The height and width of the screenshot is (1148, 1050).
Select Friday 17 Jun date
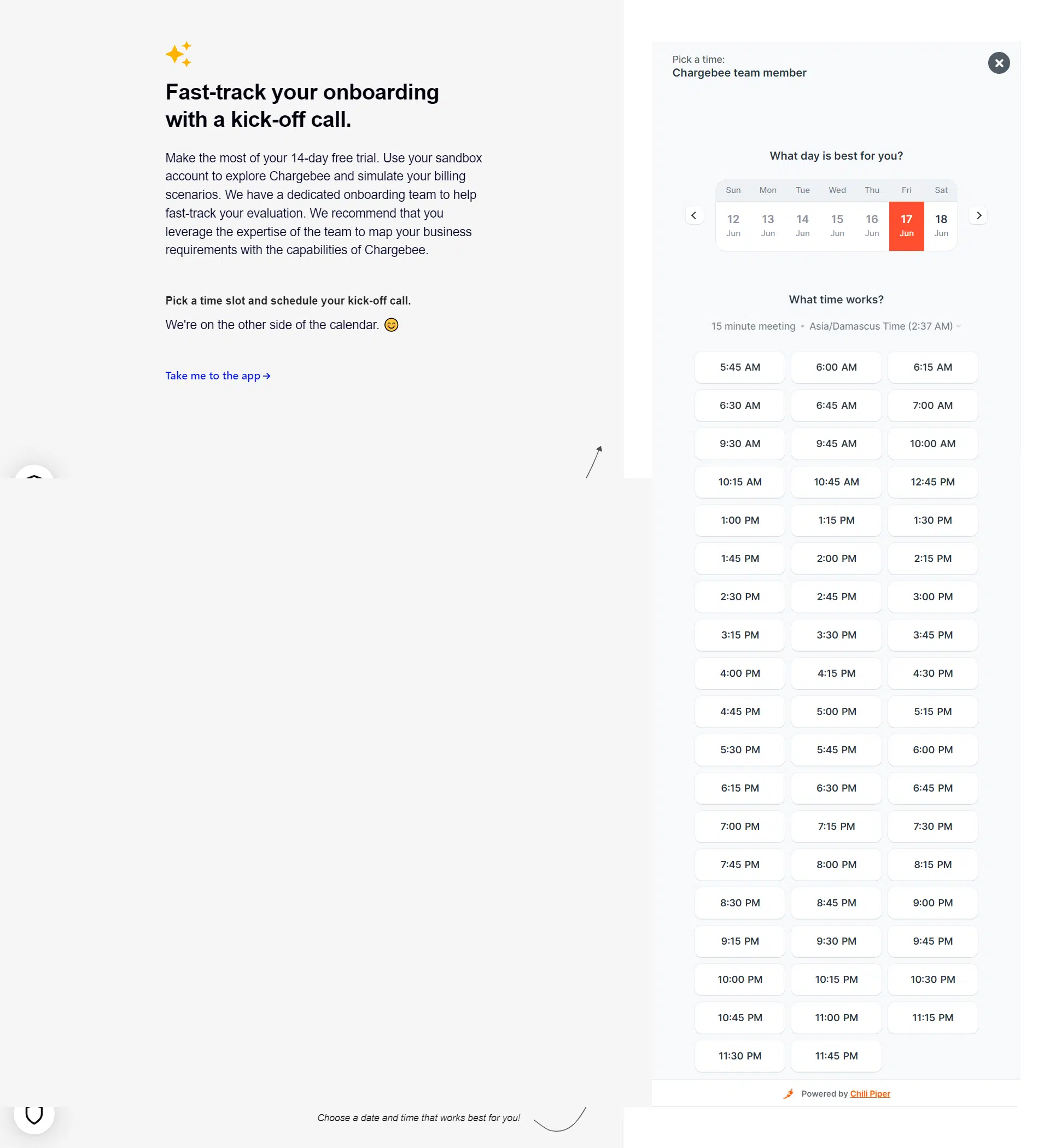coord(906,225)
